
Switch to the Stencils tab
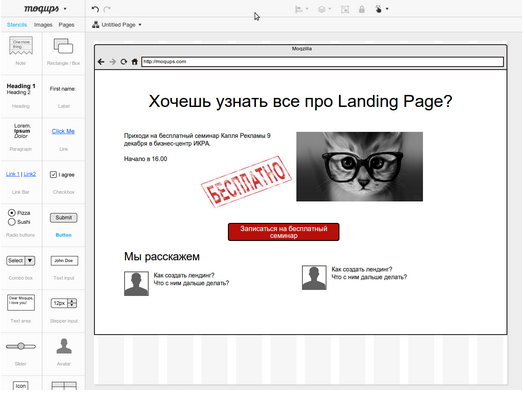[x=17, y=25]
